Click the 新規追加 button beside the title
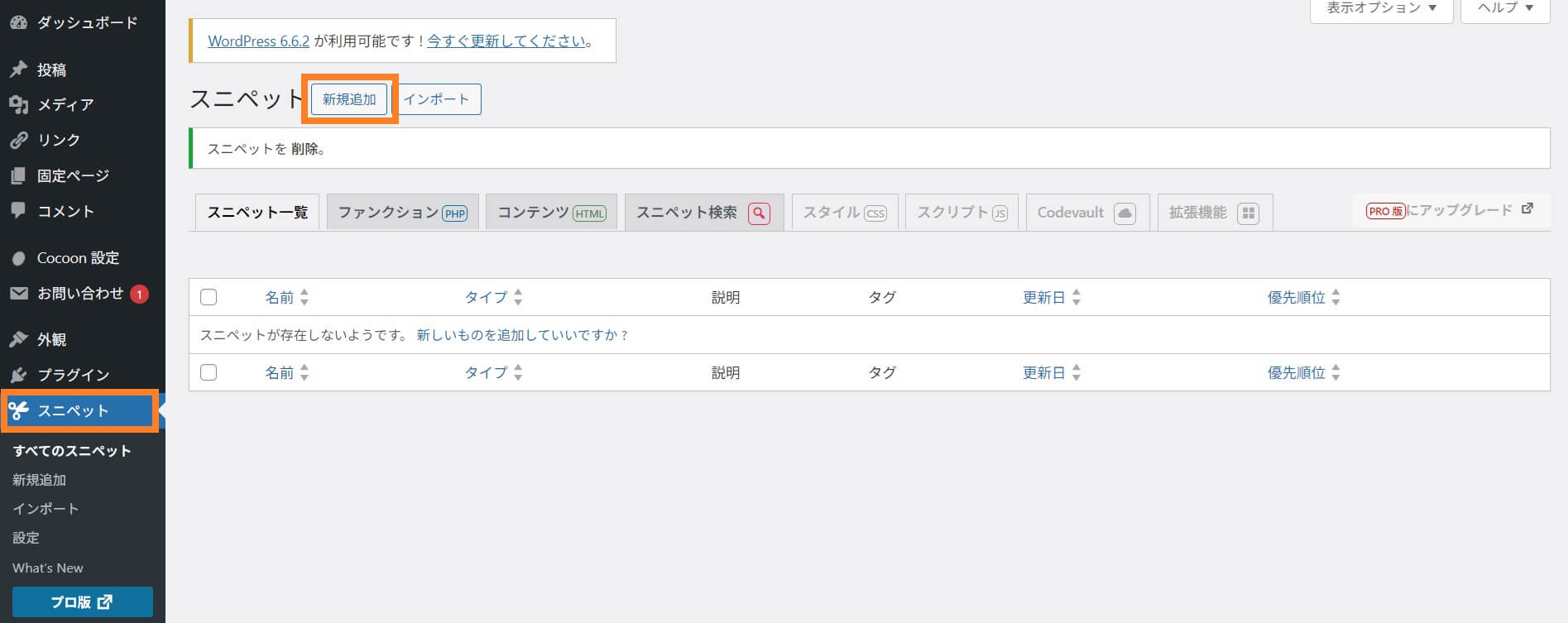This screenshot has height=623, width=1568. pyautogui.click(x=349, y=99)
